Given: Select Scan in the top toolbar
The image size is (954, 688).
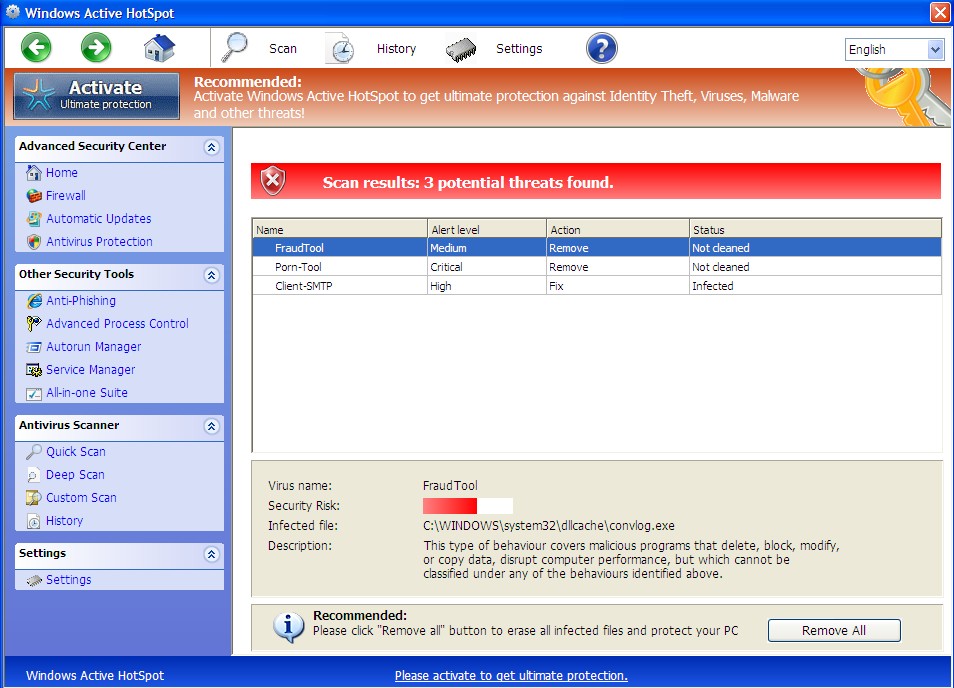Looking at the screenshot, I should click(x=283, y=49).
